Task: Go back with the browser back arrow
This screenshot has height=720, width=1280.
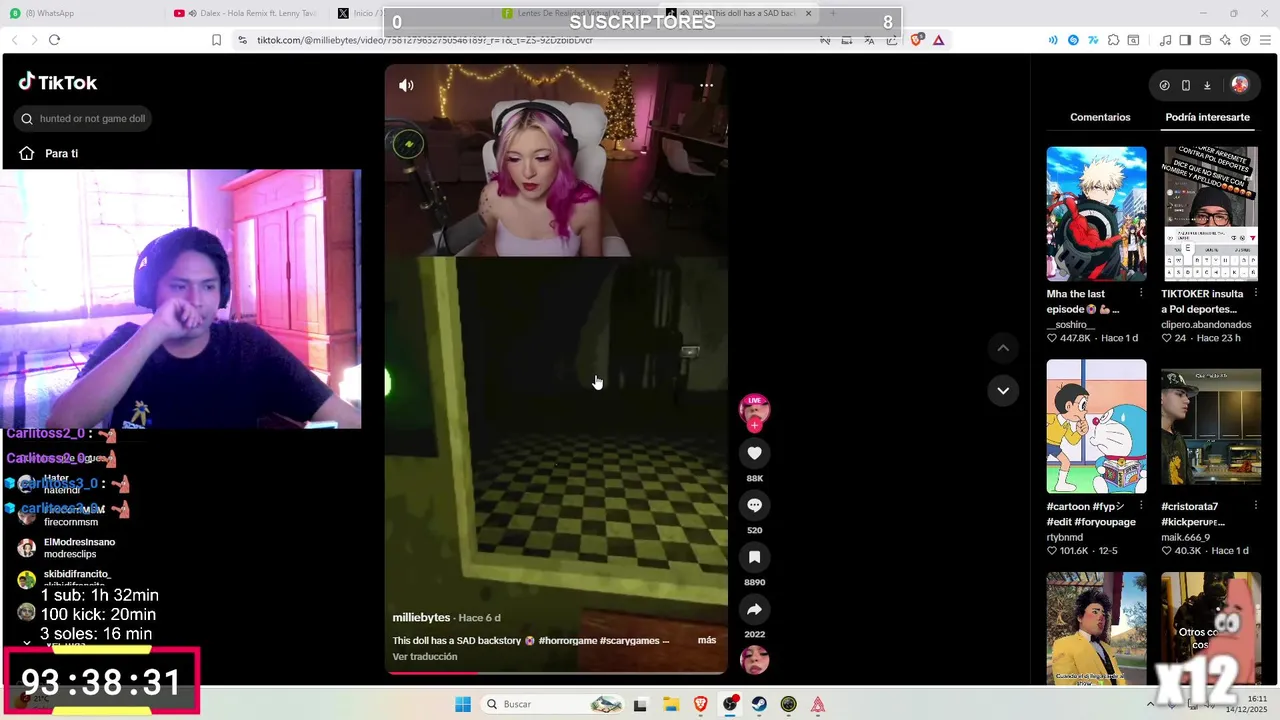Action: (14, 40)
